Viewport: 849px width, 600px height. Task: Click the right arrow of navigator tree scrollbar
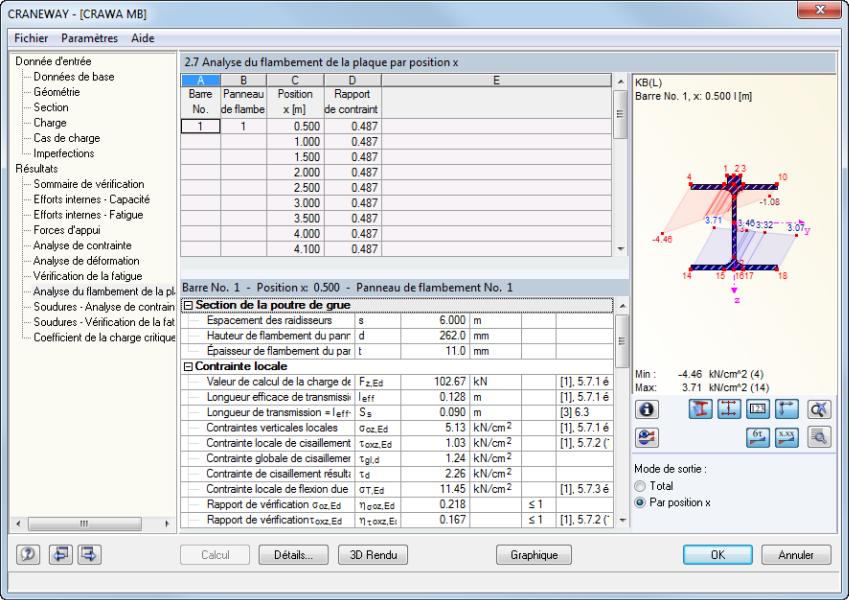tap(167, 524)
